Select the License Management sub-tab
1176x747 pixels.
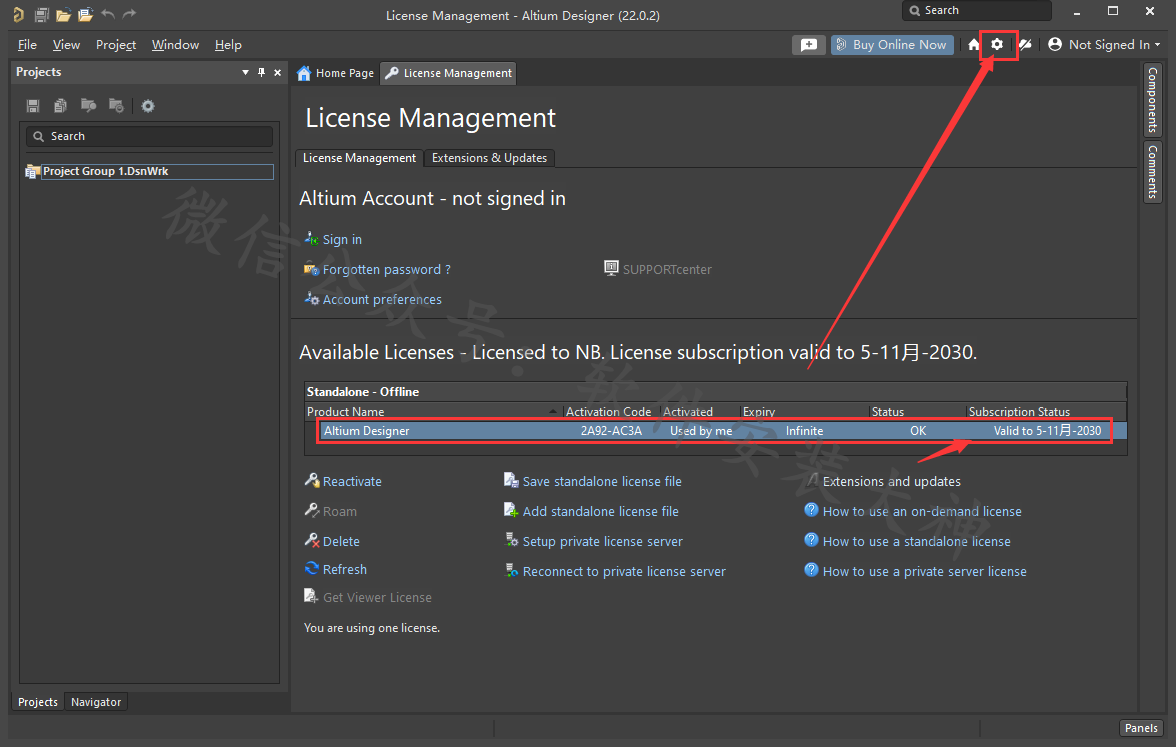pos(359,158)
